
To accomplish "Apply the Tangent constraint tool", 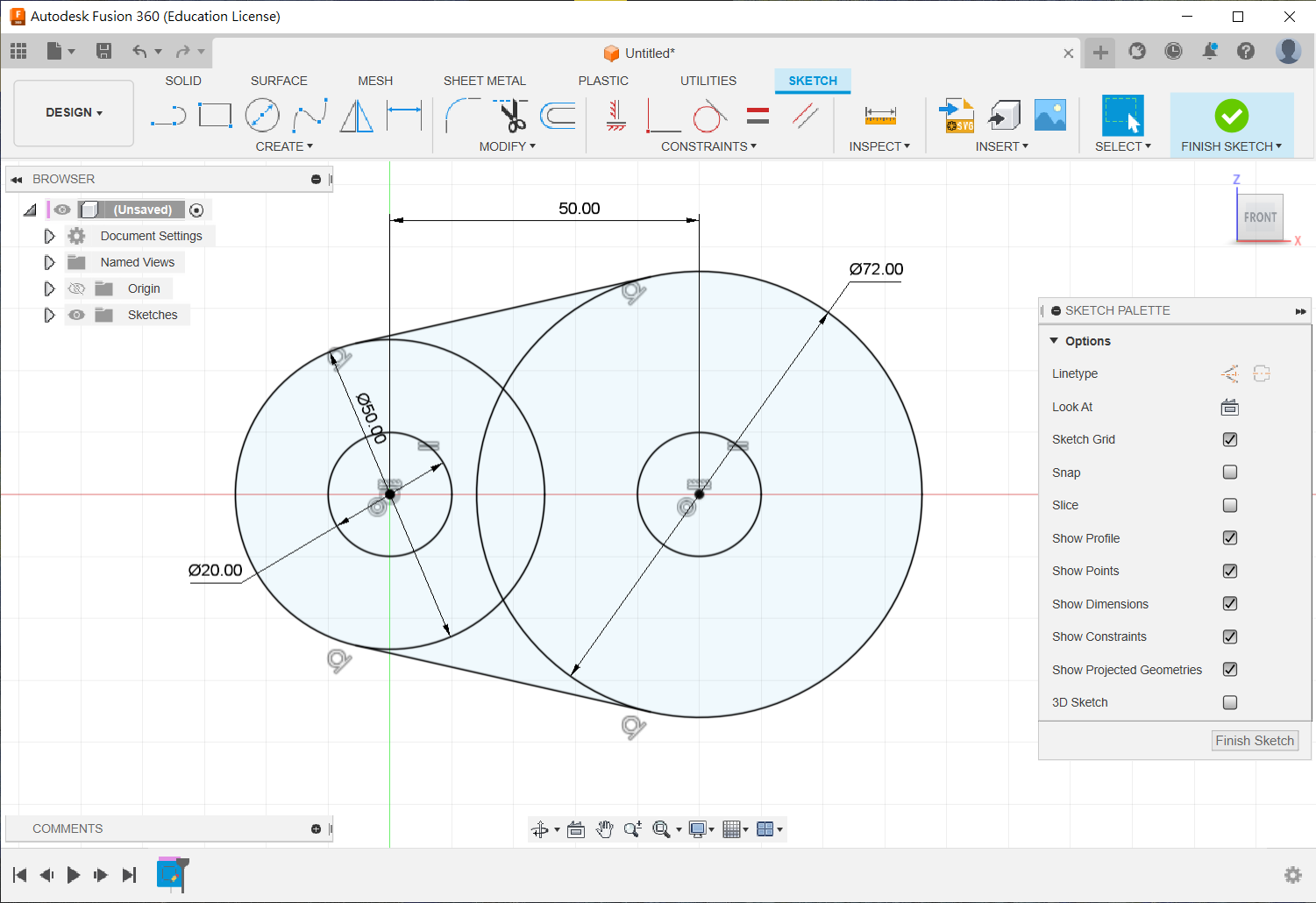I will (709, 116).
